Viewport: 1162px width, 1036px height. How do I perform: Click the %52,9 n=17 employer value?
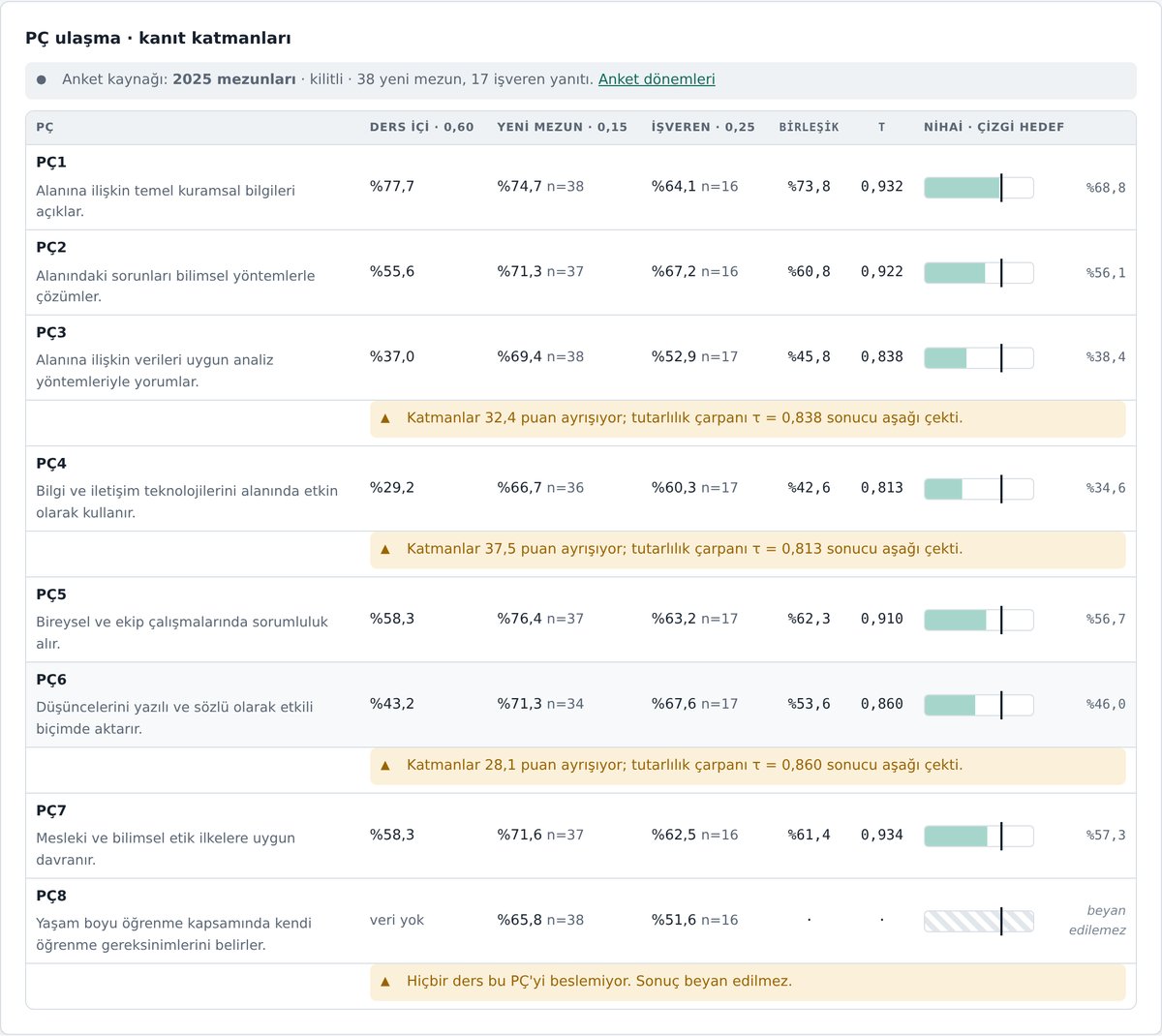point(694,356)
